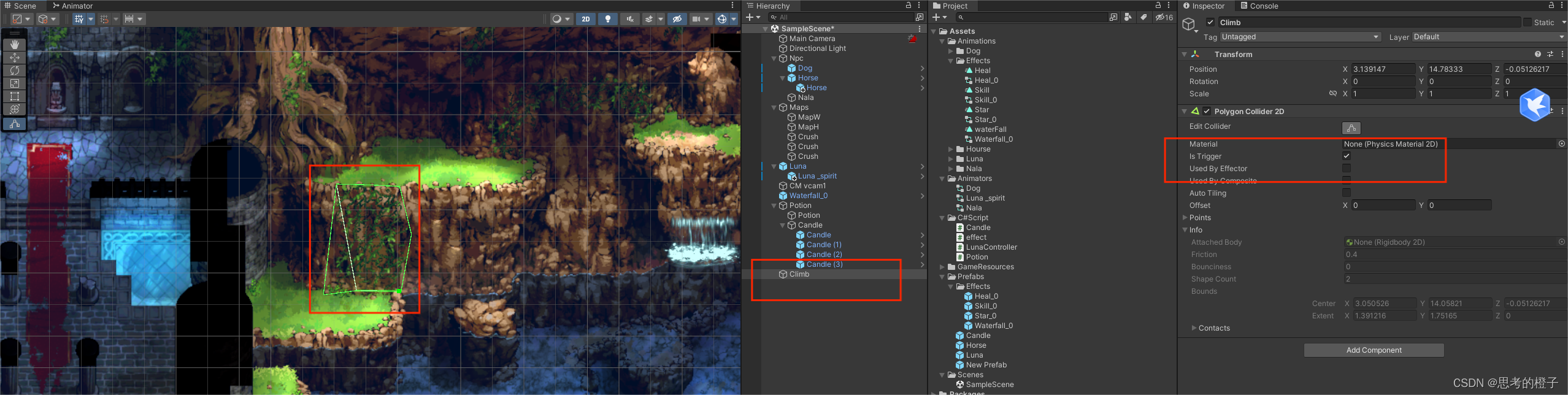This screenshot has height=395, width=1568.
Task: Click Add Component button
Action: (1374, 350)
